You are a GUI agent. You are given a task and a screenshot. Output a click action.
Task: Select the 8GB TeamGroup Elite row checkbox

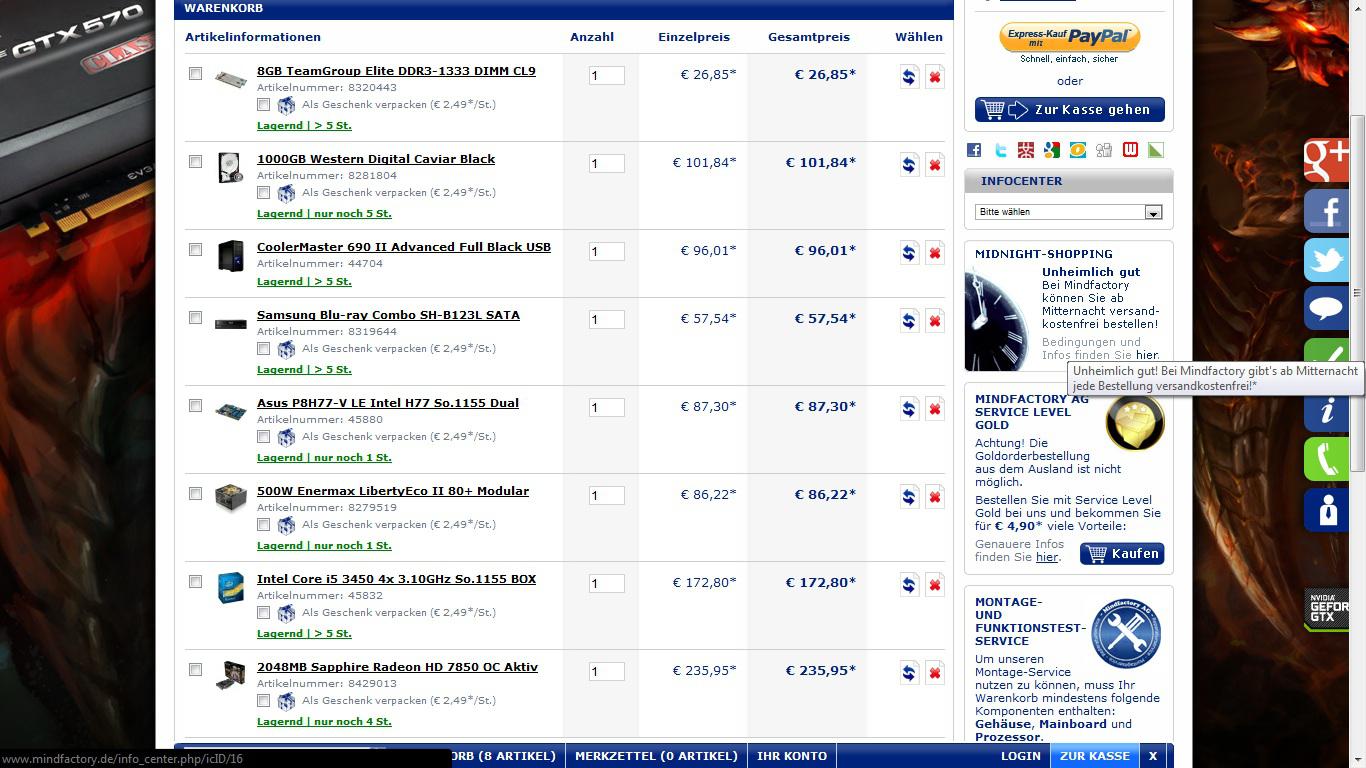(195, 74)
